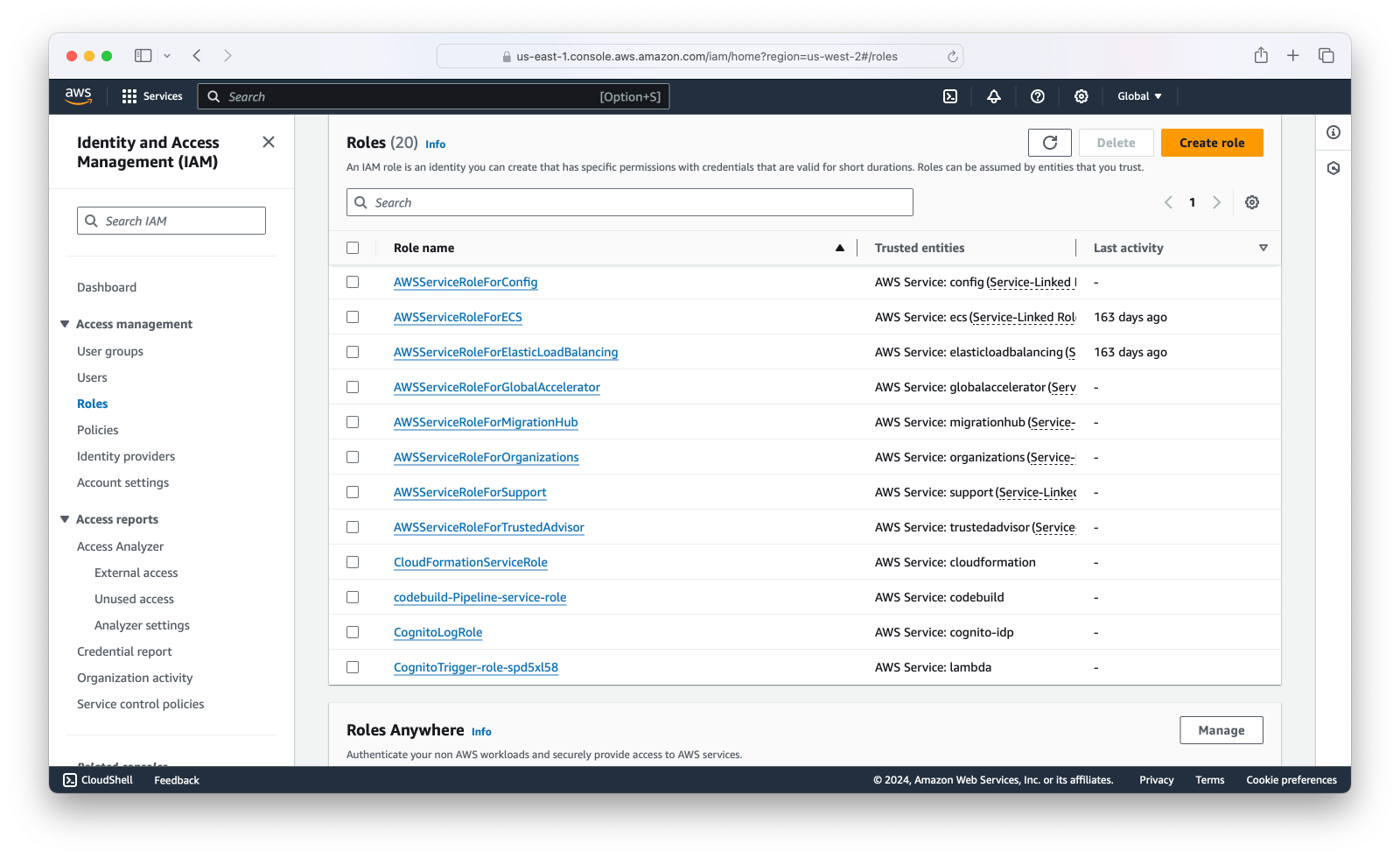Open the CognitoTrigger-role-spd5xl58 link
This screenshot has width=1400, height=858.
[x=476, y=667]
